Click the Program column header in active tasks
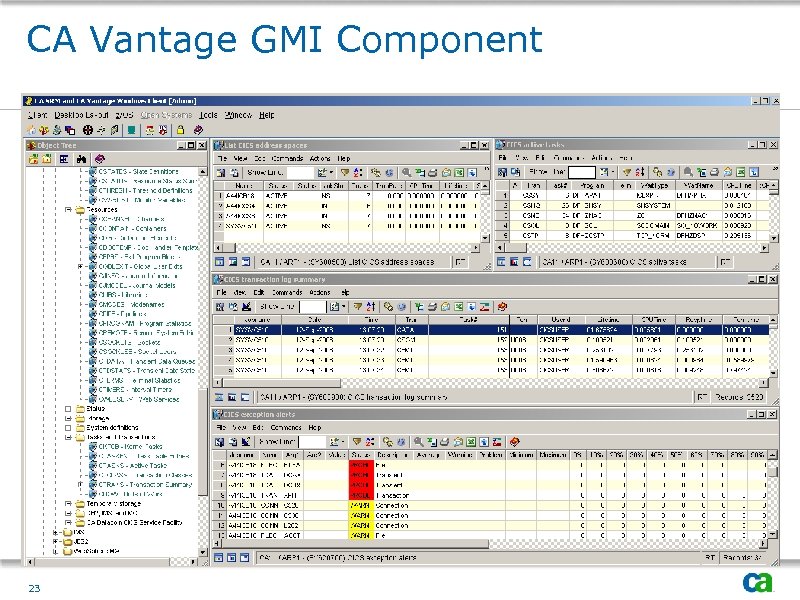Screen dimensions: 800x600 [592, 185]
